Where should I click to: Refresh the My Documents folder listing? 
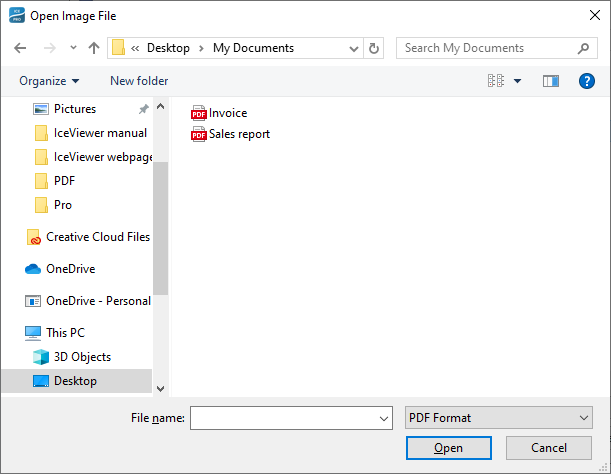374,48
